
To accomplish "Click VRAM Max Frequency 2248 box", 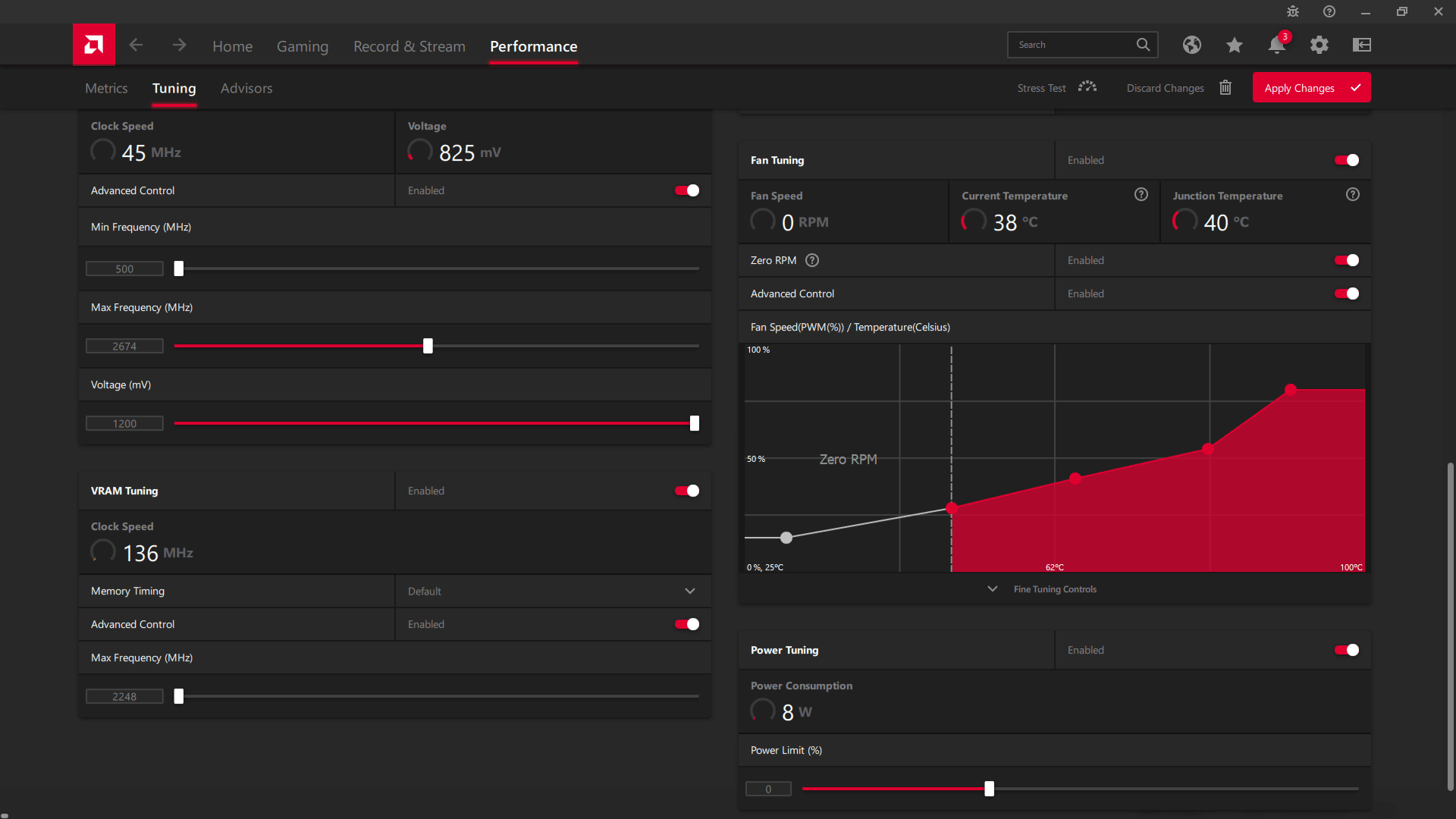I will [124, 696].
